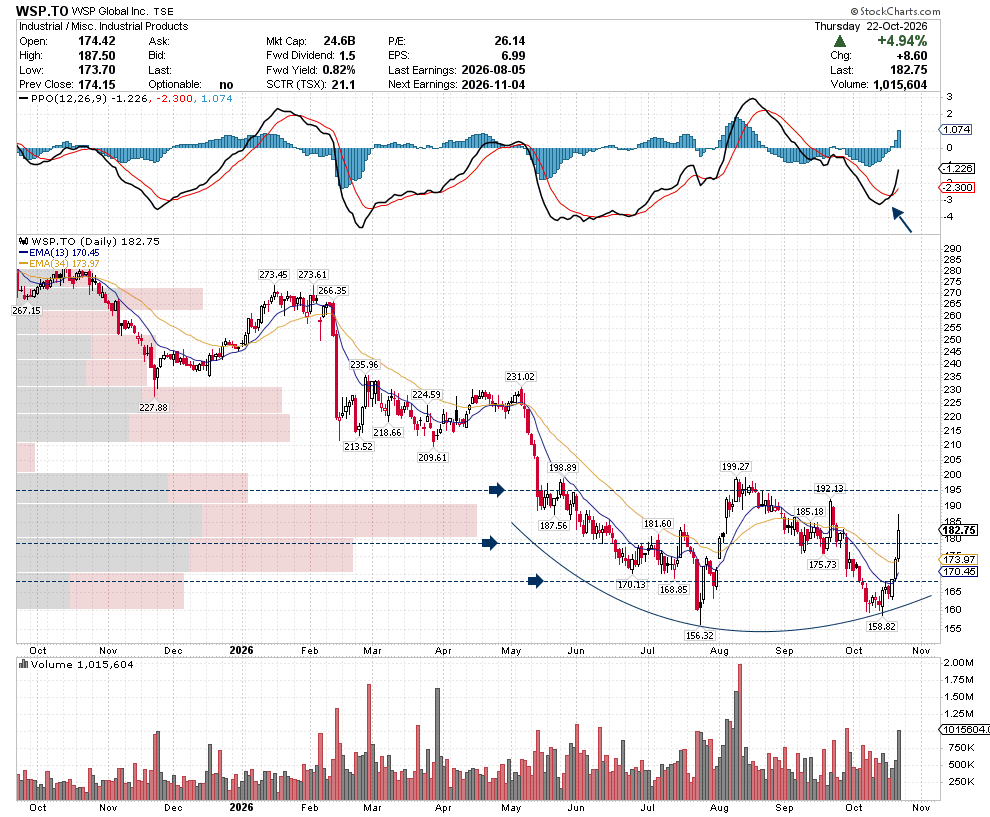
Task: Click the Prev Close value 174.15
Action: coord(97,85)
